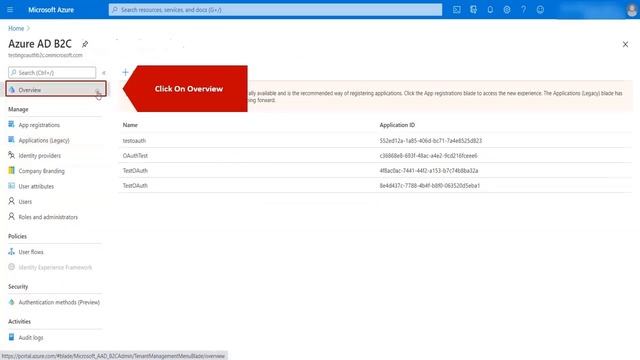The width and height of the screenshot is (640, 360).
Task: Open the account avatar menu
Action: pos(631,9)
